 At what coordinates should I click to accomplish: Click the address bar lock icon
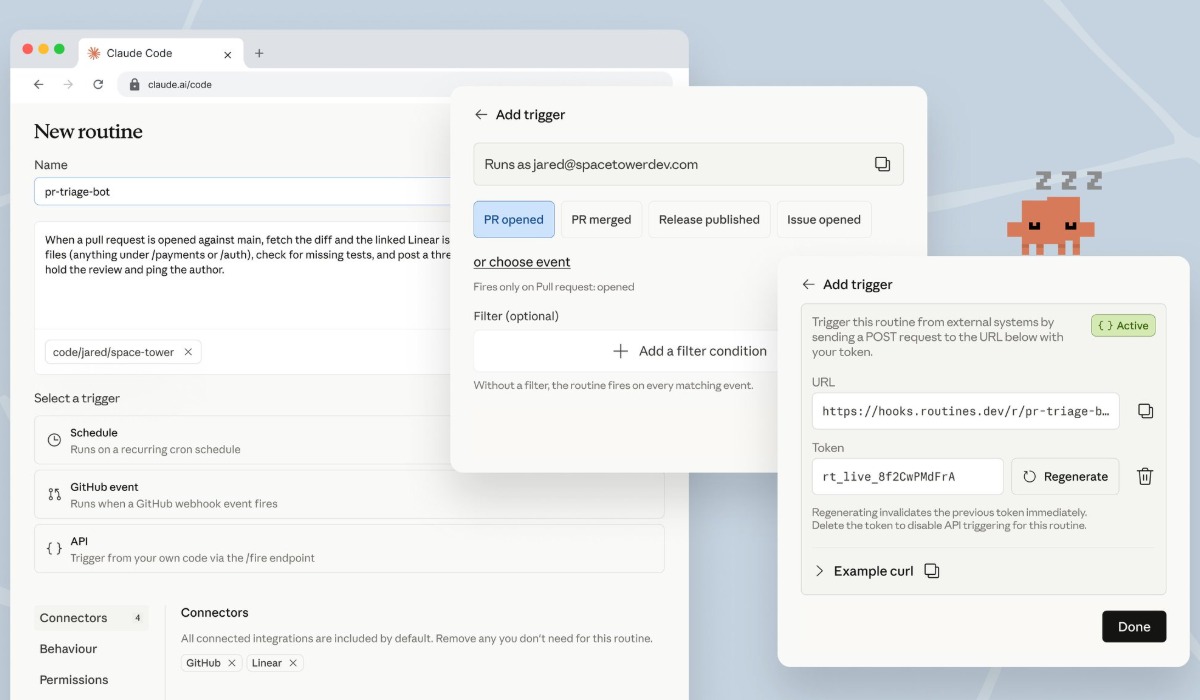[135, 84]
